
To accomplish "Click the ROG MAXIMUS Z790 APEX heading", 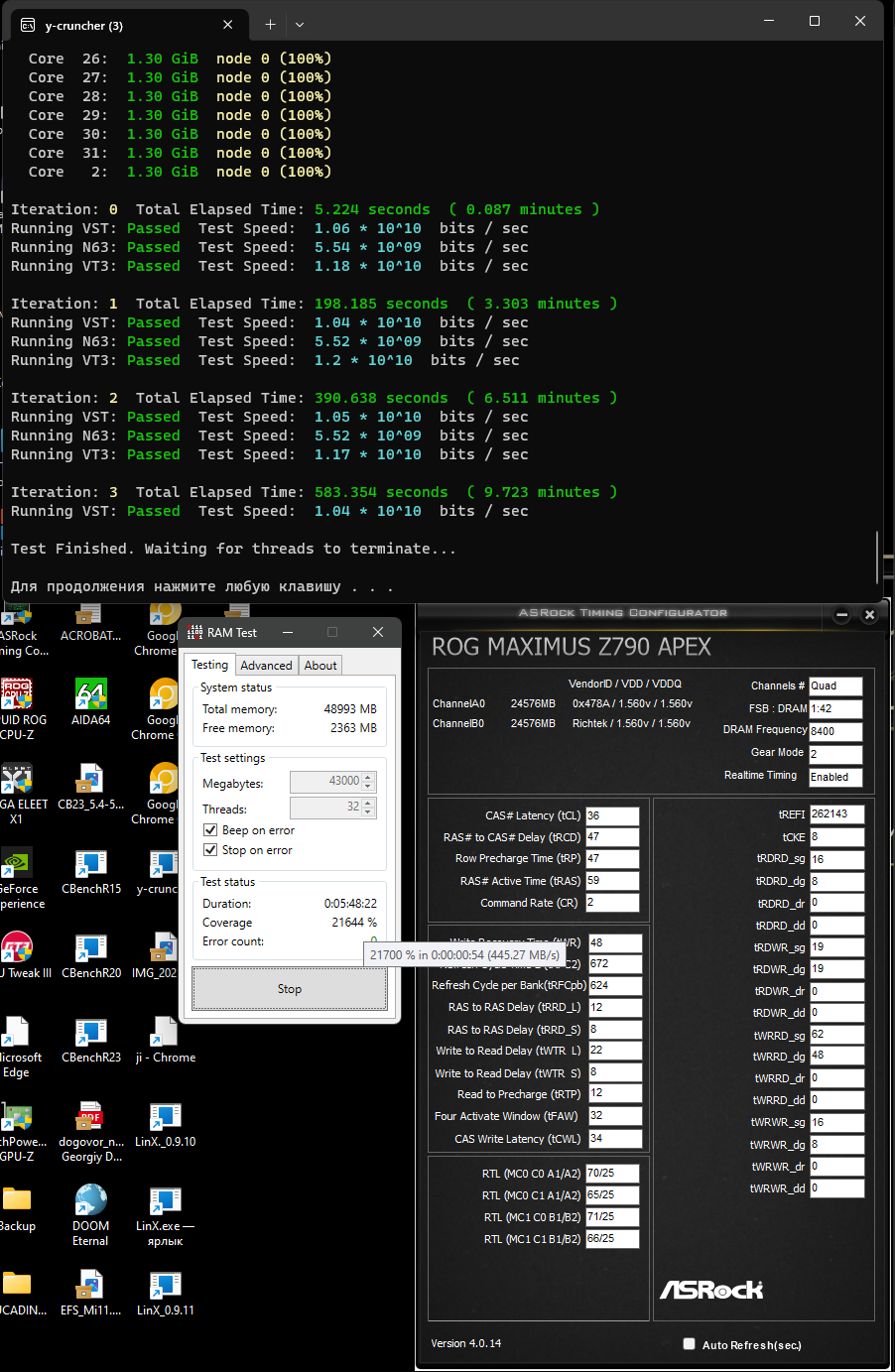I will point(572,647).
